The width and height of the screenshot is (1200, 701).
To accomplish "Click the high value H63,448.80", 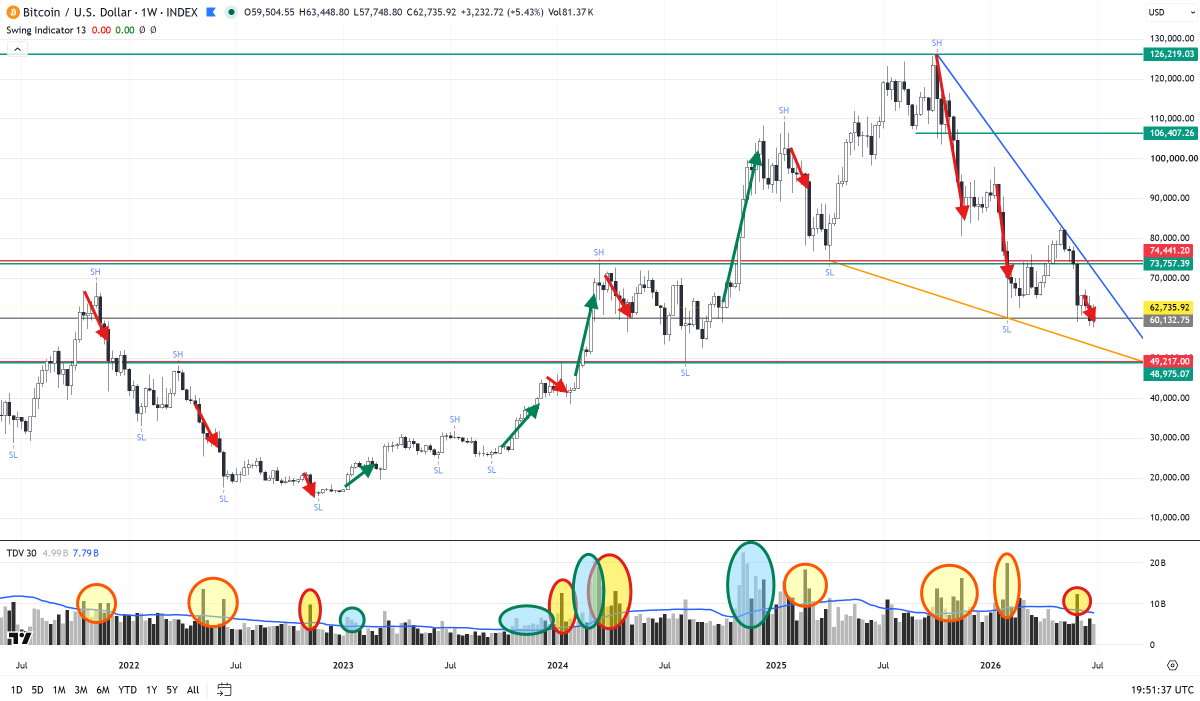I will point(326,13).
